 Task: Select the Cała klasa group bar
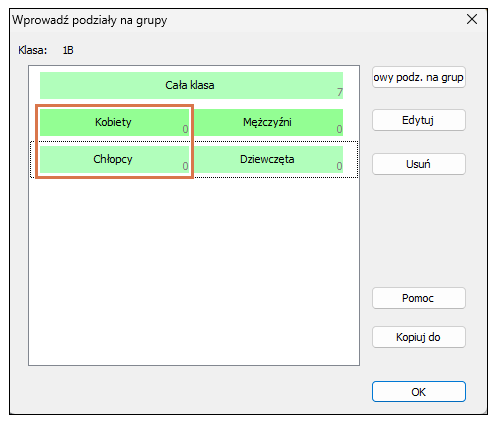click(191, 85)
